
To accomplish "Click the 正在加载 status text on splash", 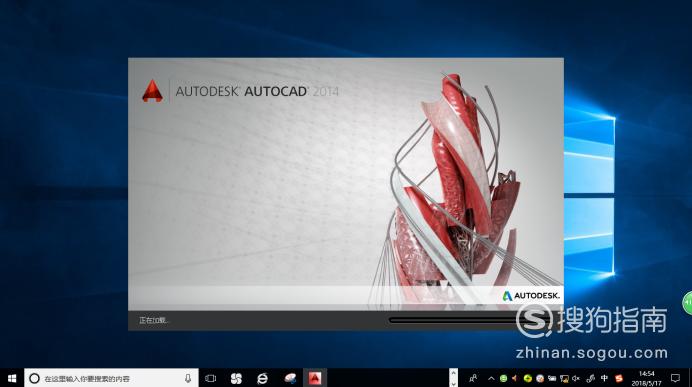I will pos(154,320).
